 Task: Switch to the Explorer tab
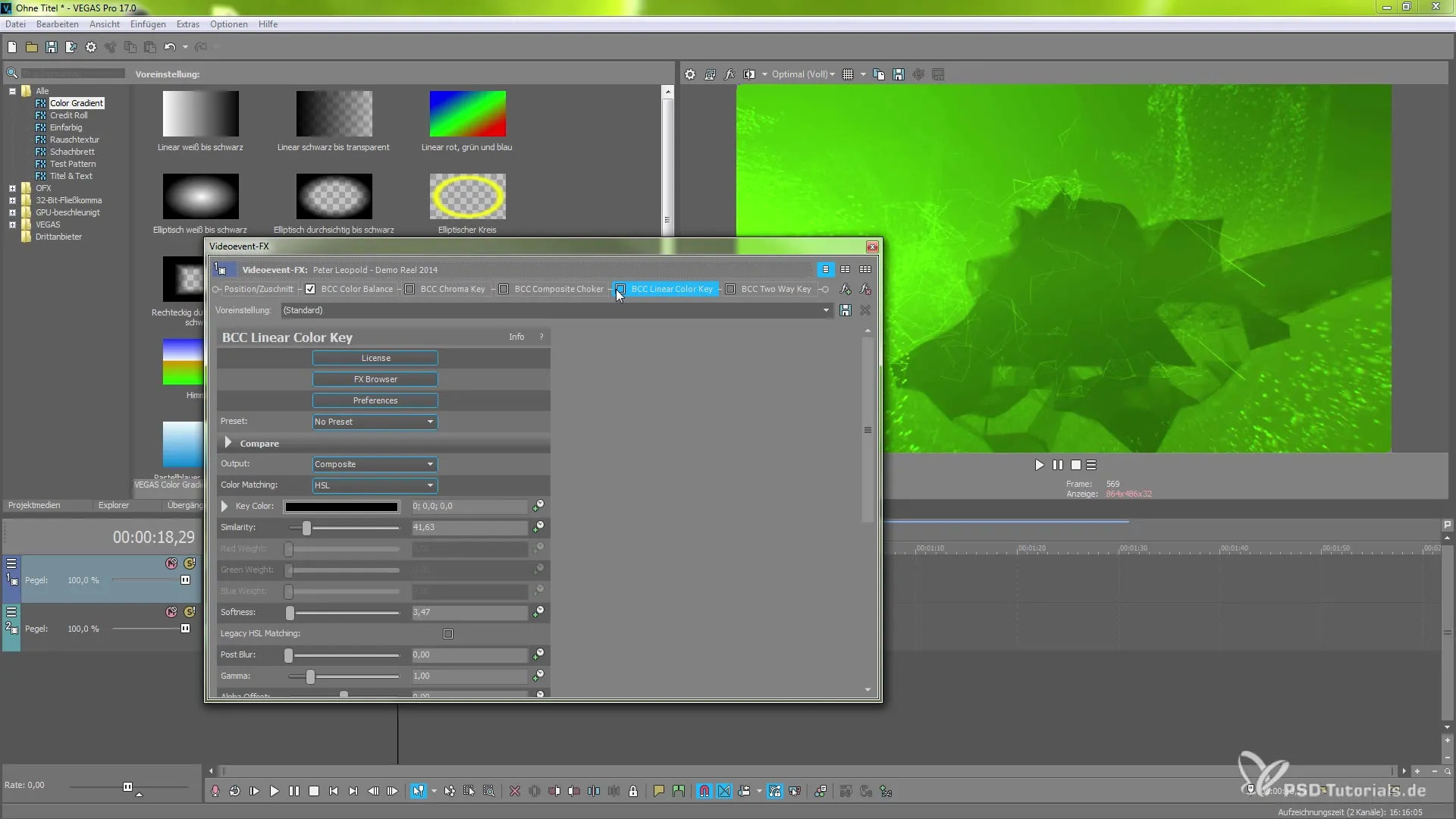pyautogui.click(x=114, y=505)
